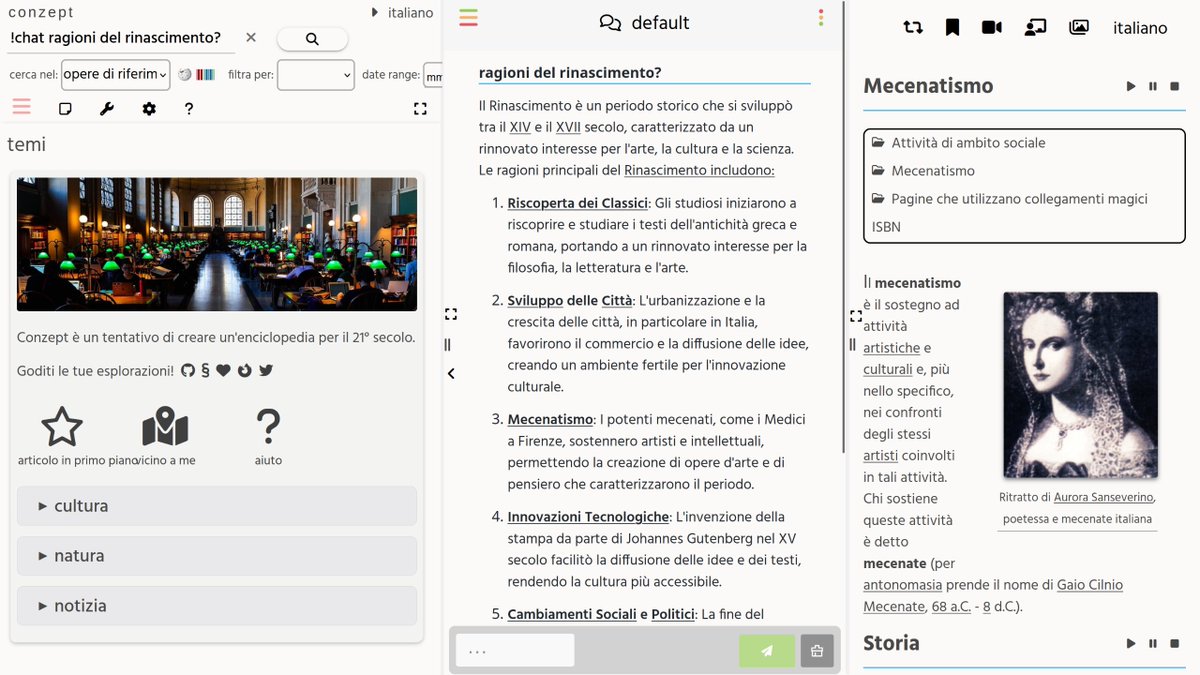Stop the Mecenatismo section audio

[x=1175, y=87]
